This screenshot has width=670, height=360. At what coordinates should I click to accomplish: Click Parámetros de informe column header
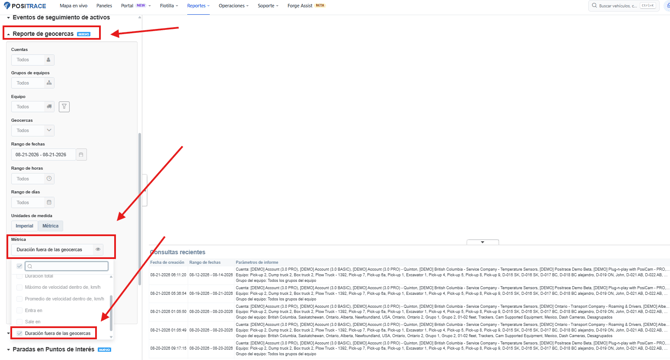[x=257, y=262]
